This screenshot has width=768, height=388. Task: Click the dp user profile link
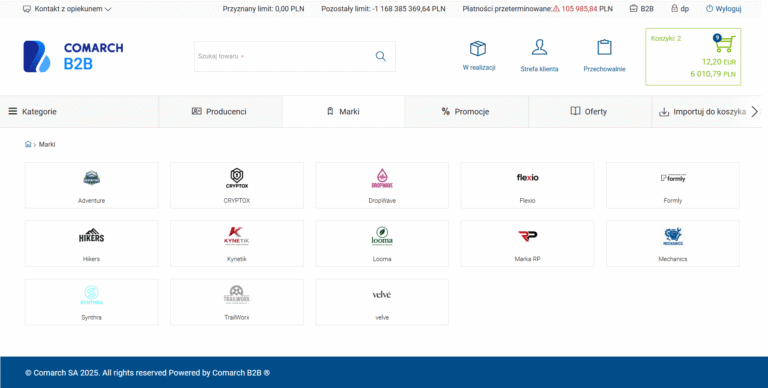click(x=680, y=9)
